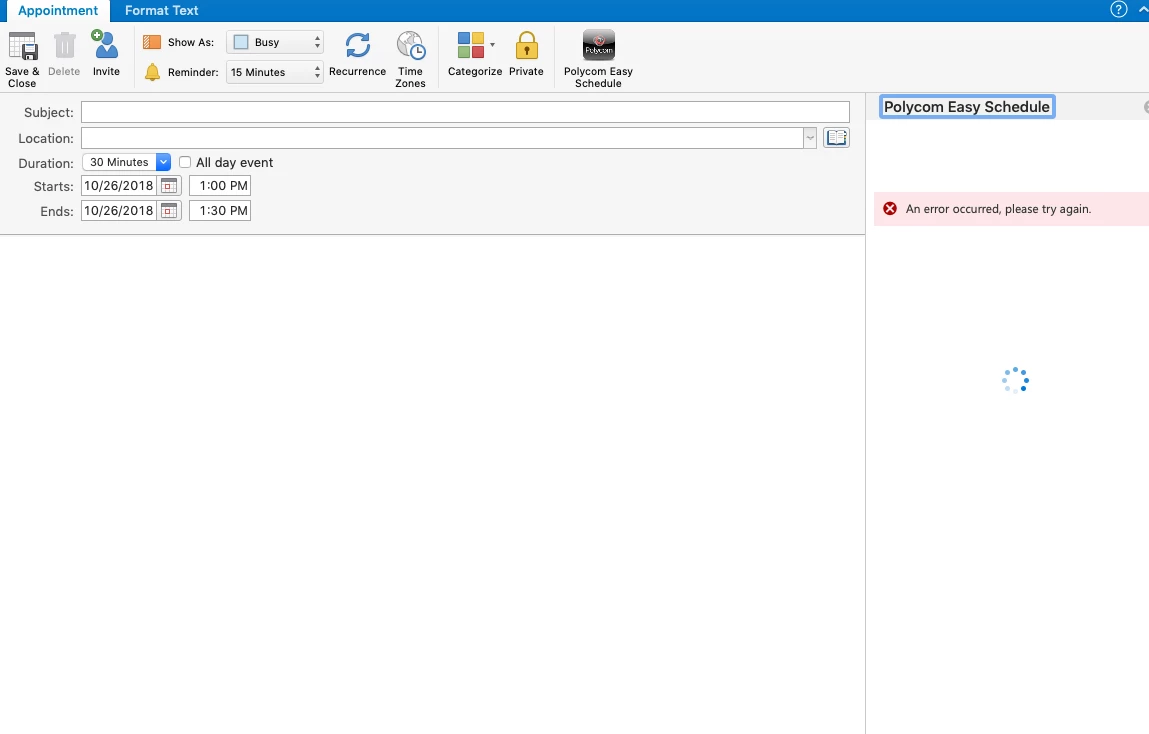Open the Help question mark icon
The width and height of the screenshot is (1149, 734).
pyautogui.click(x=1118, y=9)
